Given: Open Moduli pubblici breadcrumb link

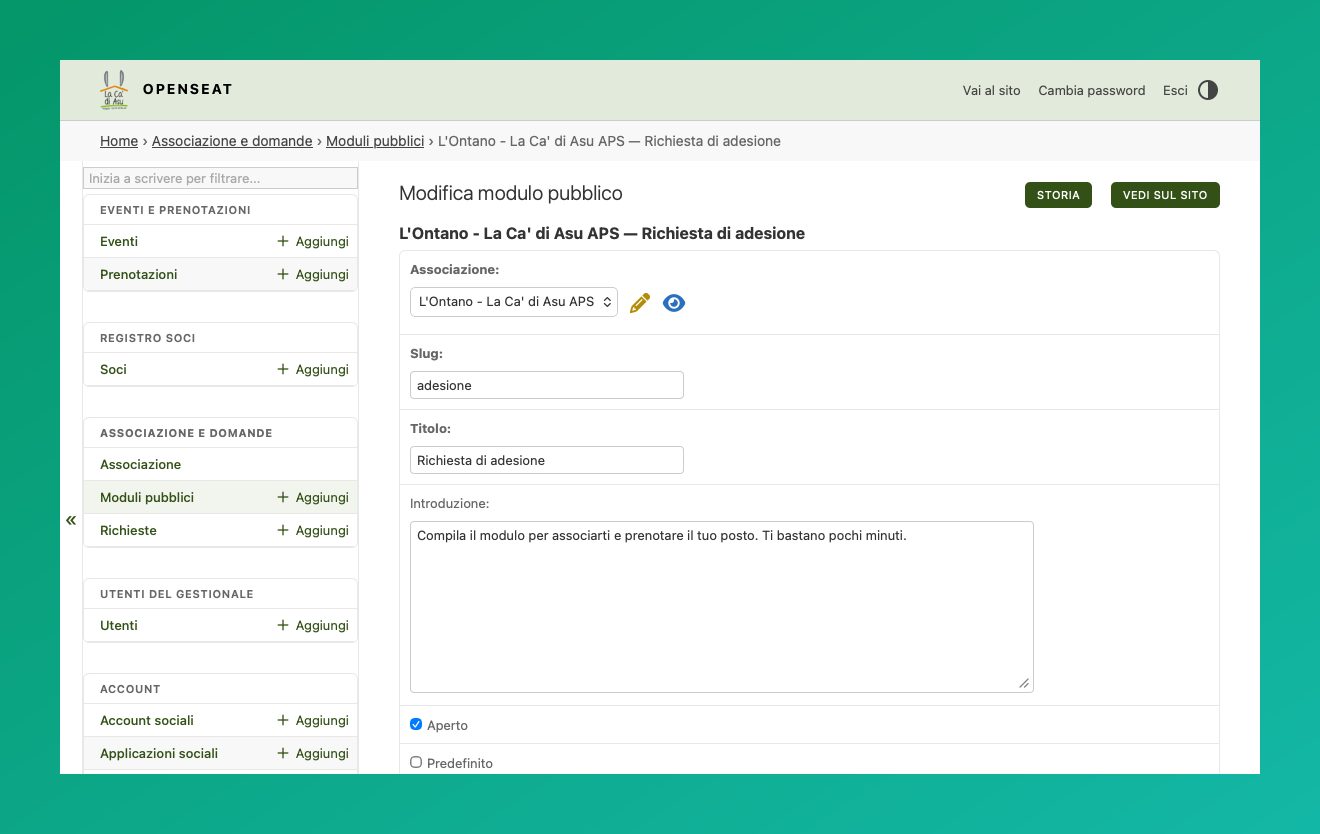Looking at the screenshot, I should point(375,141).
